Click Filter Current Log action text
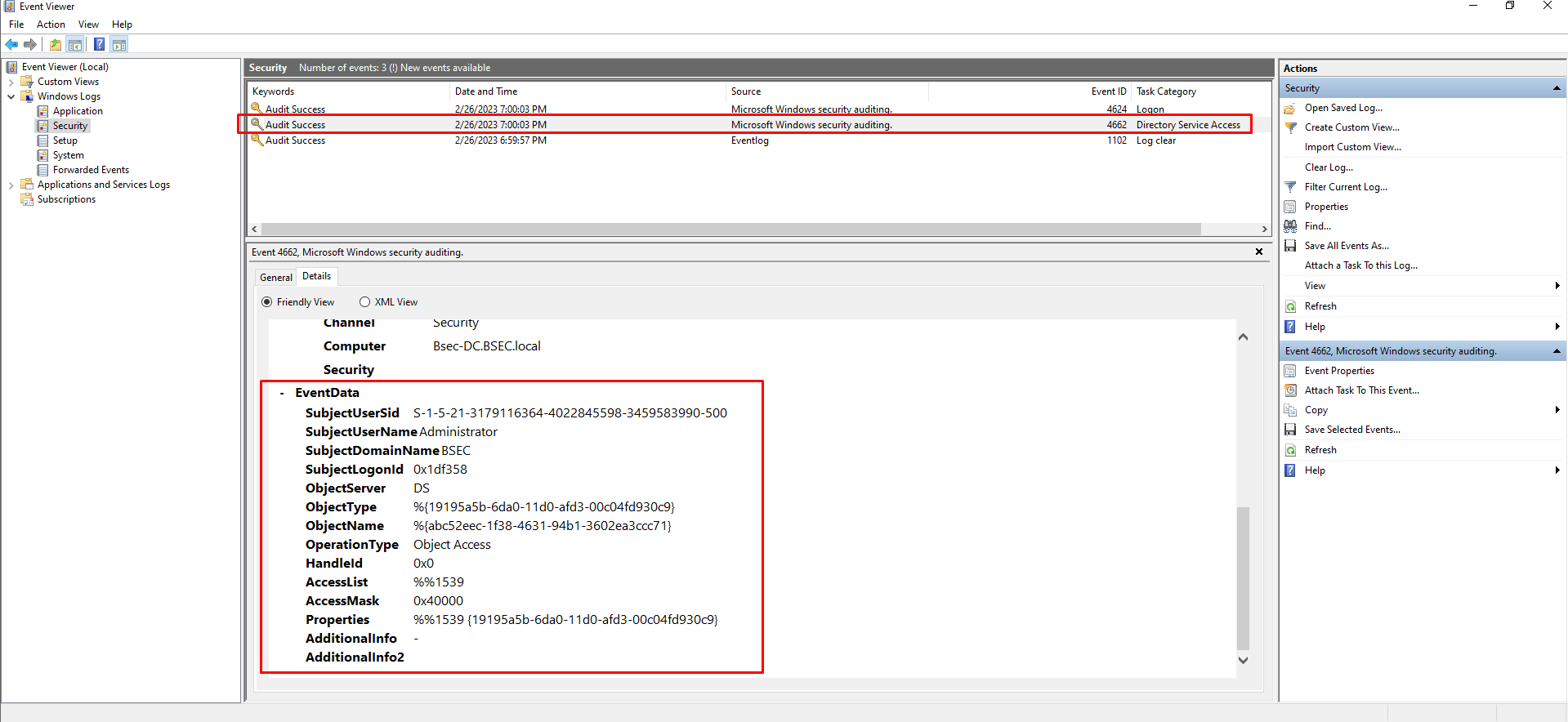The image size is (1568, 722). coord(1346,187)
